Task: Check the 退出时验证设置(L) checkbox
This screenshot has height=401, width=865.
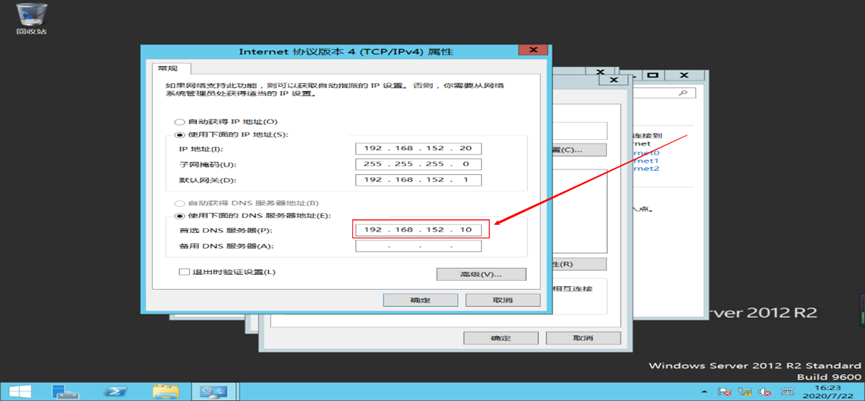Action: click(183, 272)
